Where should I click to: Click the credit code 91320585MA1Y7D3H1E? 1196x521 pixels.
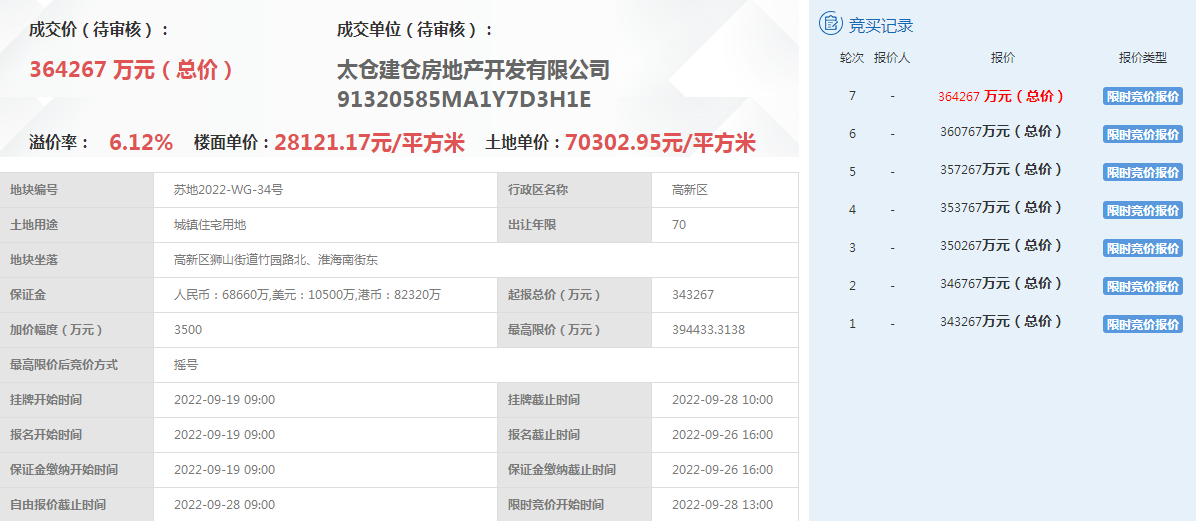[464, 101]
